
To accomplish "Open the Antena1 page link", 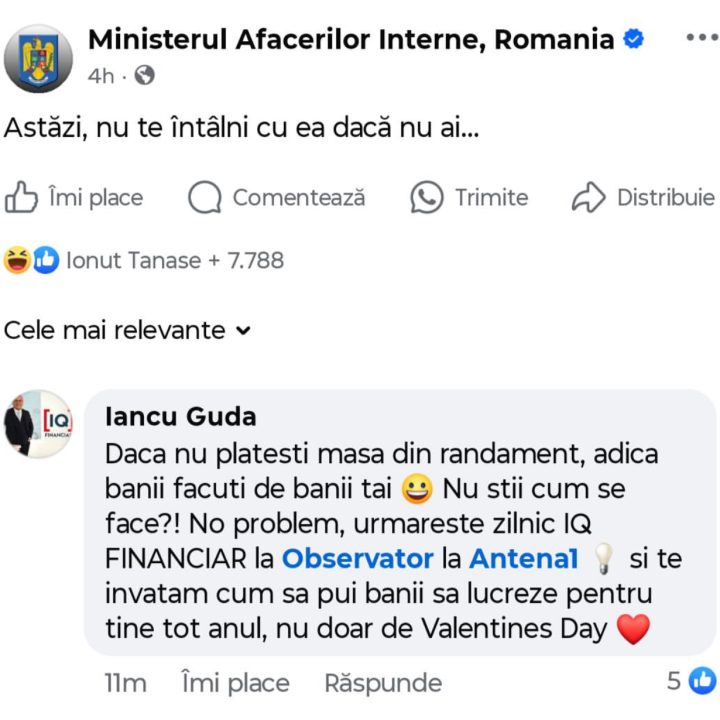I will (x=524, y=559).
